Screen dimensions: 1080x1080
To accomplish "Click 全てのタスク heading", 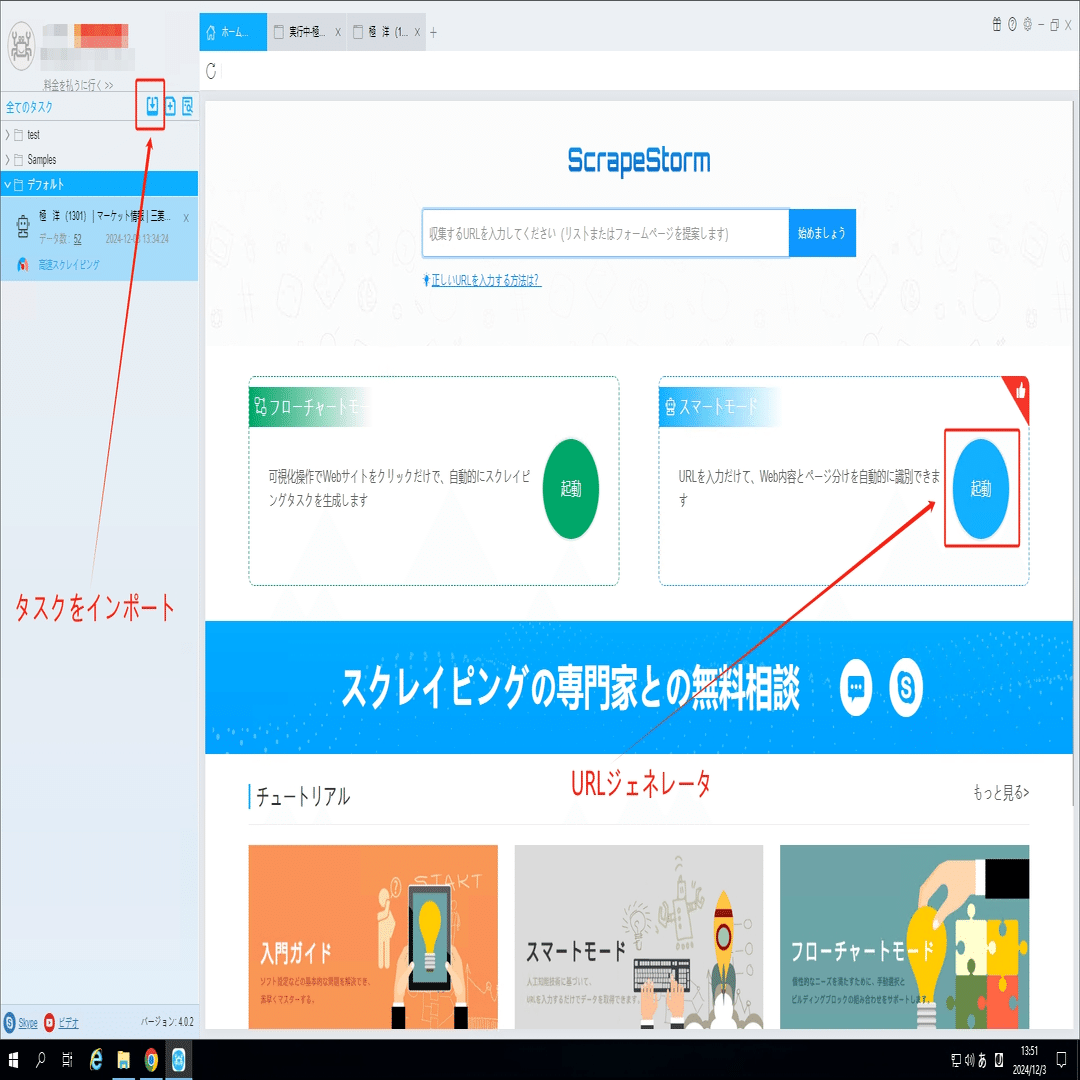I will (29, 107).
